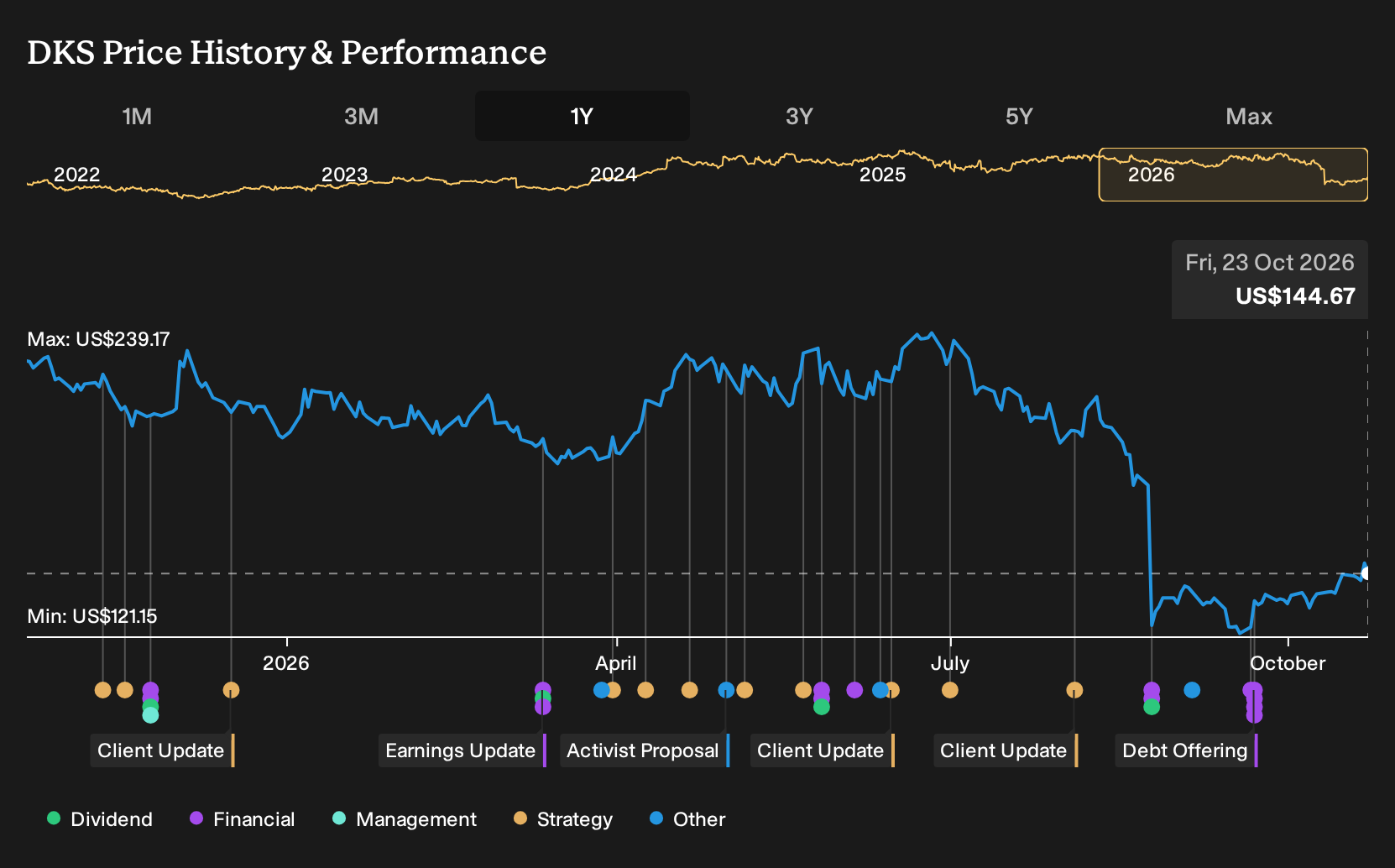
Task: Open the Activist Proposal event label
Action: 645,750
